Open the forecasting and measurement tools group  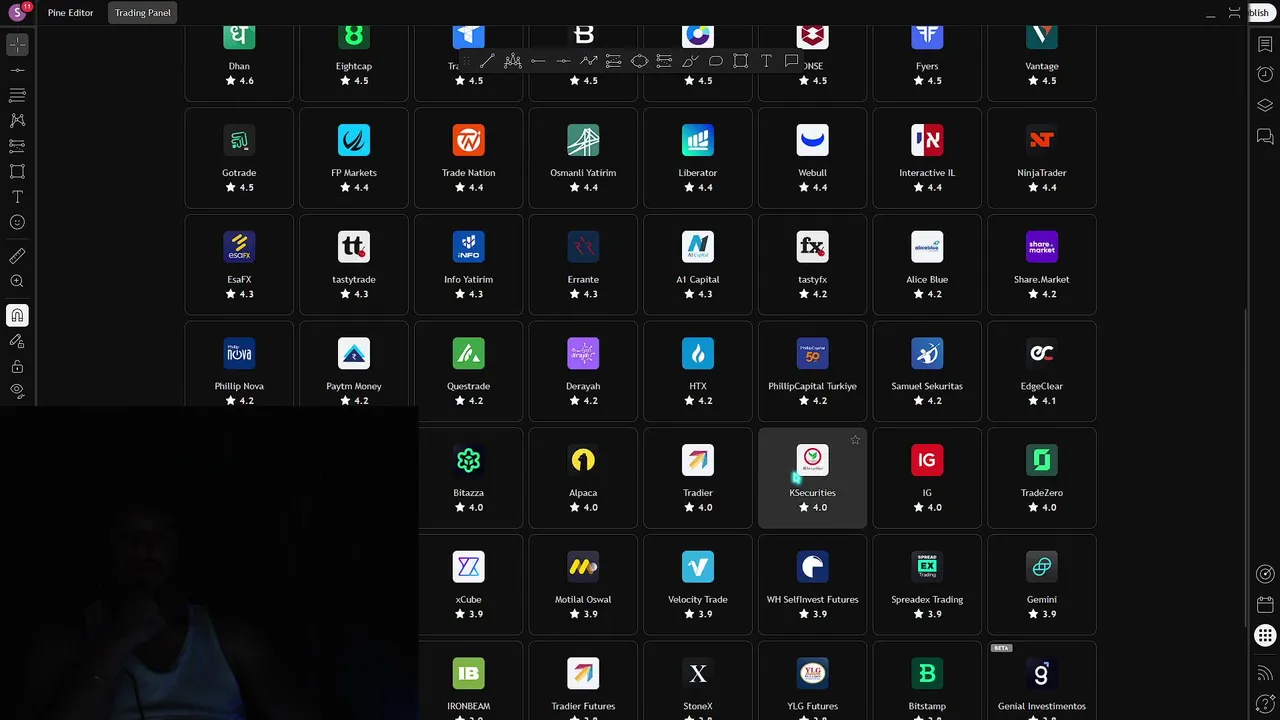click(x=17, y=146)
